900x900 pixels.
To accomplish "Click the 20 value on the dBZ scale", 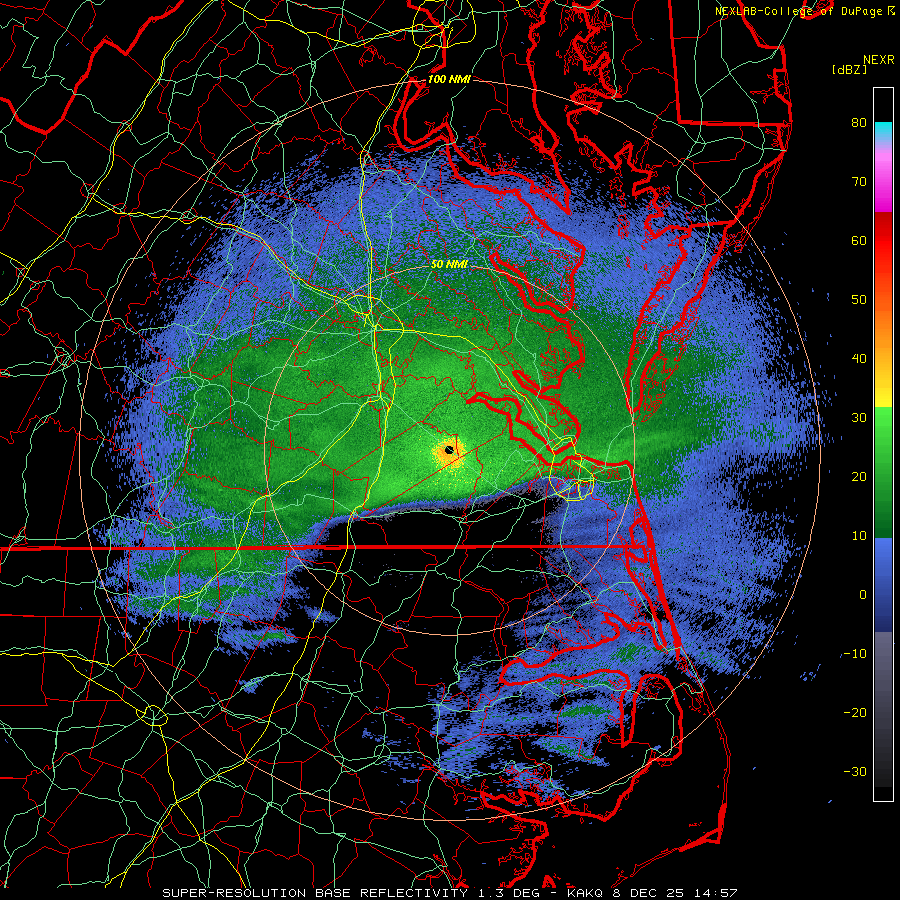I will 859,476.
